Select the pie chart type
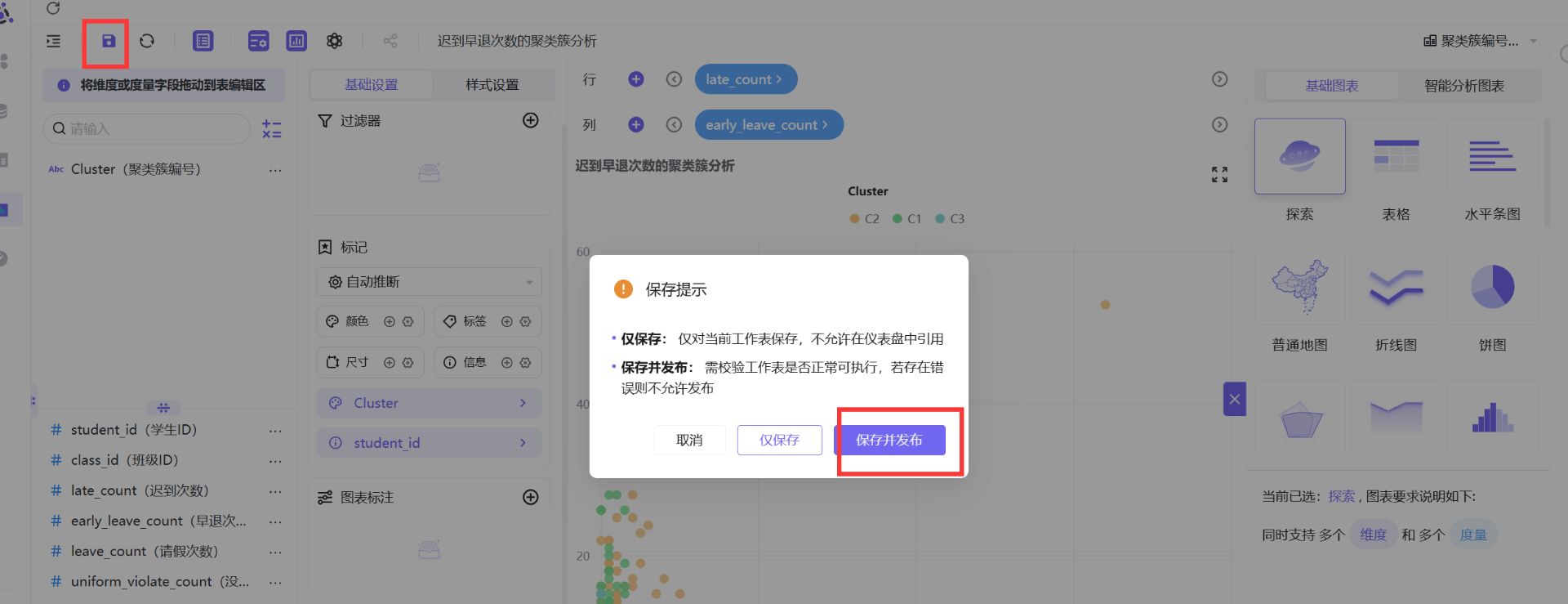Image resolution: width=1568 pixels, height=604 pixels. [1492, 287]
